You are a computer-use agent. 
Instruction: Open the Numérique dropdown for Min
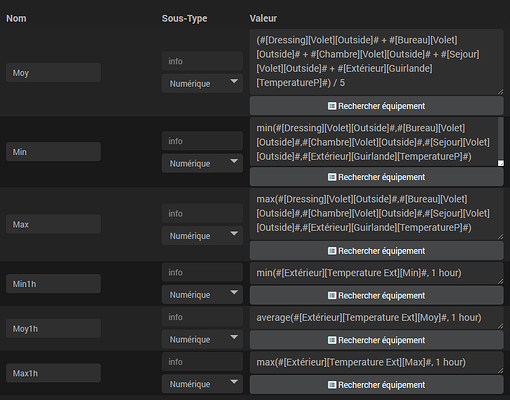point(202,163)
